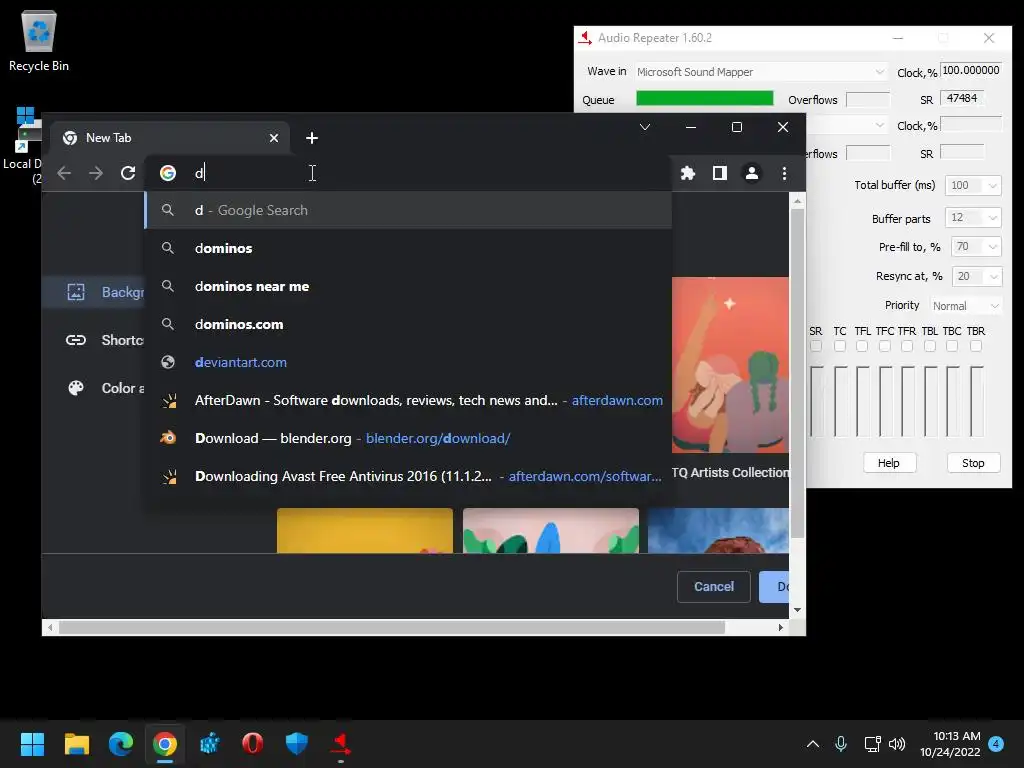Image resolution: width=1024 pixels, height=768 pixels.
Task: Choose 'd - Google Search' suggestion
Action: [x=408, y=210]
